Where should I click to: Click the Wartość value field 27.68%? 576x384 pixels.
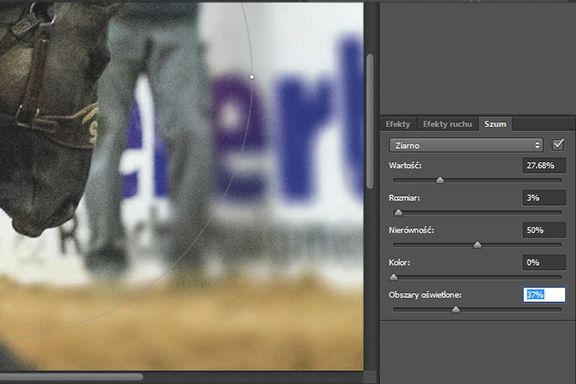(x=544, y=166)
